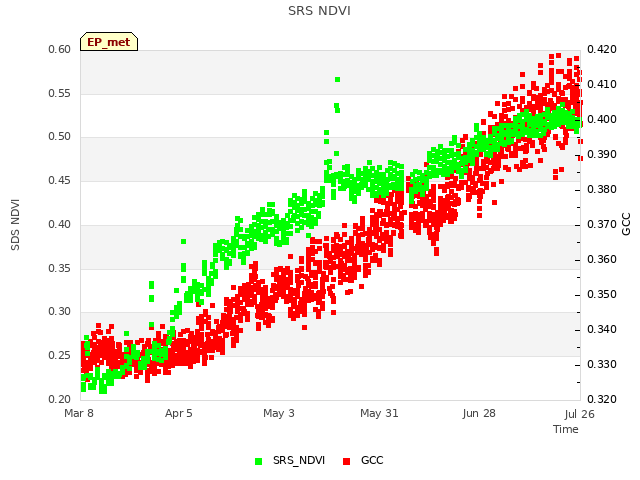The image size is (640, 480).
Task: Click the 0.330 right axis value
Action: [602, 364]
